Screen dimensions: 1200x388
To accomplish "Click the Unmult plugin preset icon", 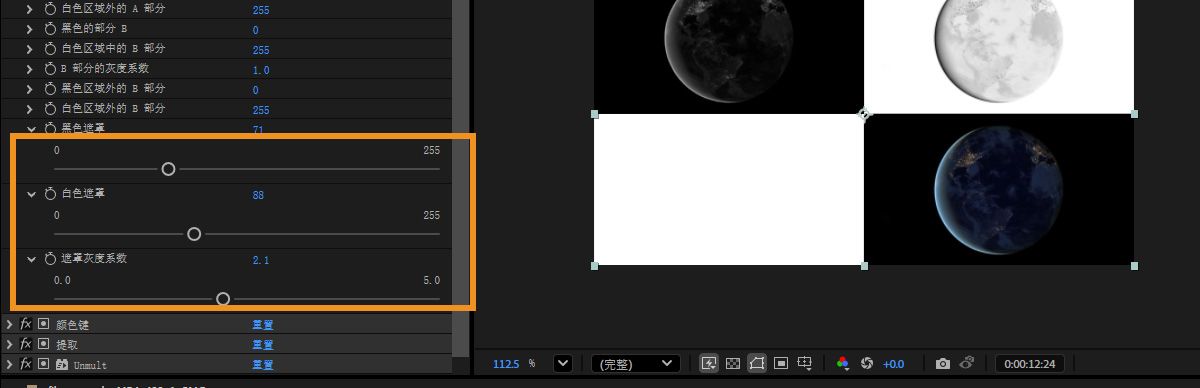I will (x=61, y=364).
